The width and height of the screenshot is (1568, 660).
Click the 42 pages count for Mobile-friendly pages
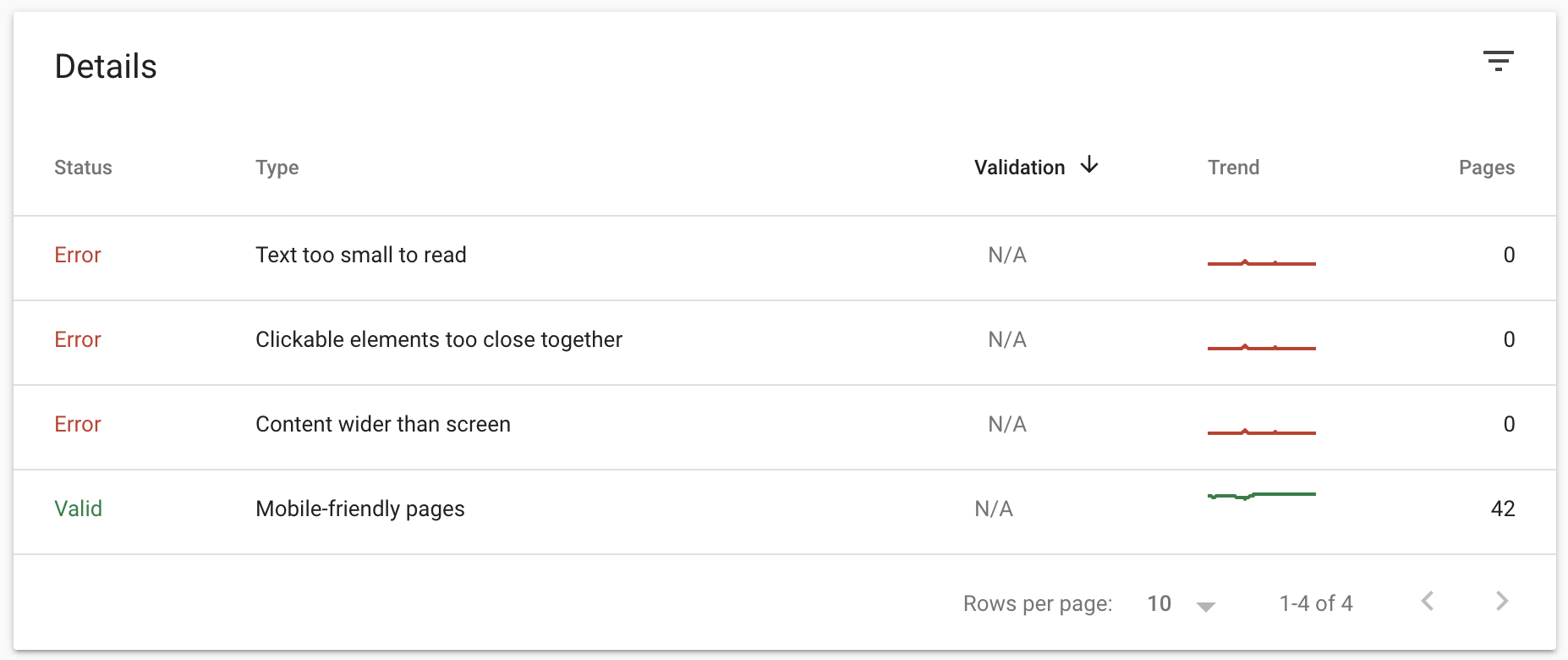click(1501, 509)
